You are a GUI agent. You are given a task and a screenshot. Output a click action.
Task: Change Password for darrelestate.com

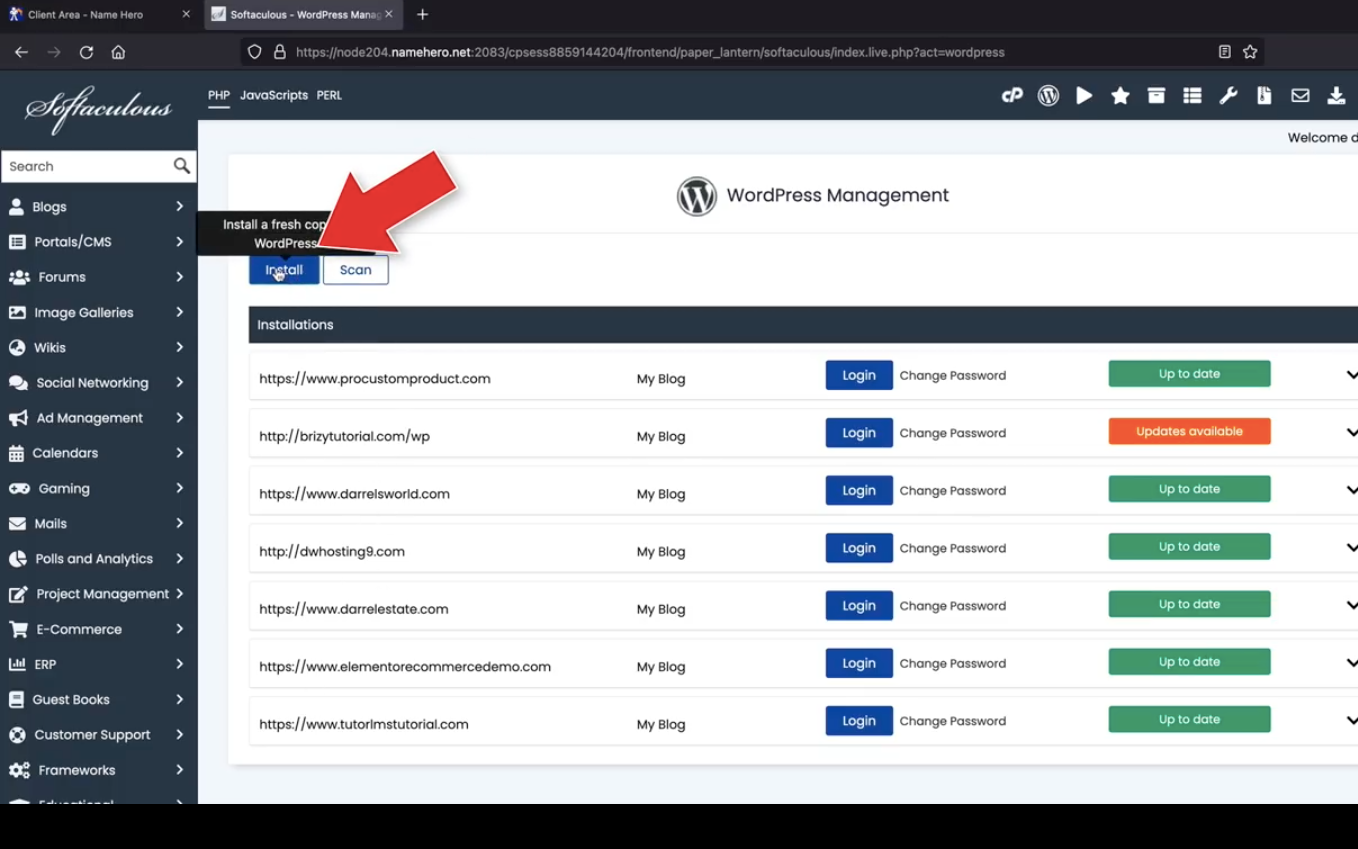click(x=953, y=606)
